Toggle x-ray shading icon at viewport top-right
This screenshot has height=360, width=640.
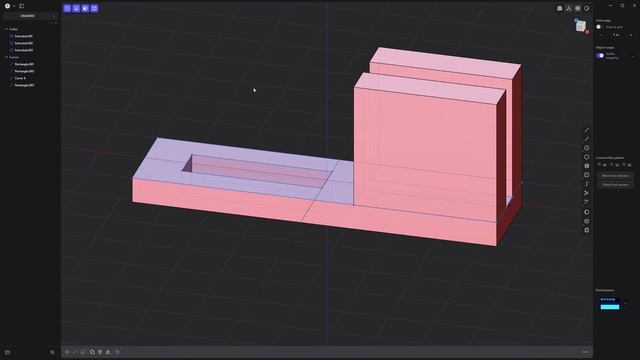tap(578, 8)
